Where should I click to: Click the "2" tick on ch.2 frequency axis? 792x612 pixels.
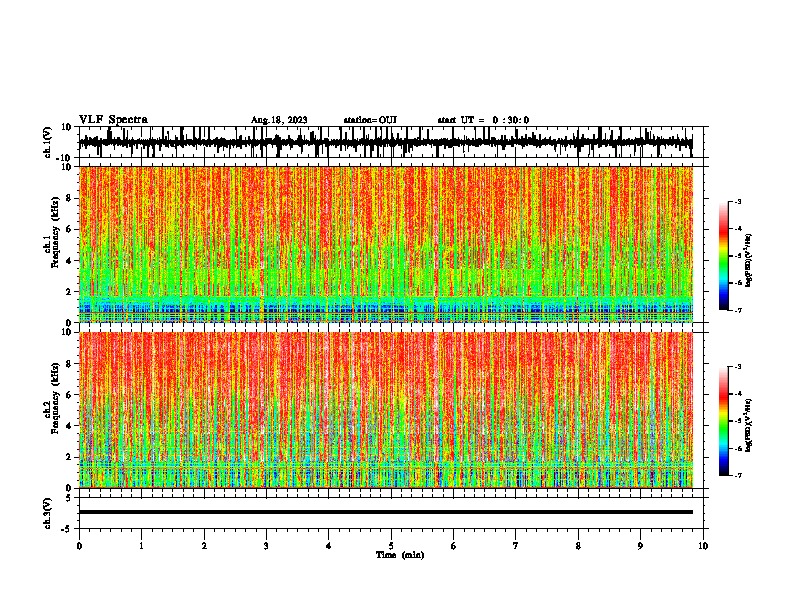coord(69,457)
